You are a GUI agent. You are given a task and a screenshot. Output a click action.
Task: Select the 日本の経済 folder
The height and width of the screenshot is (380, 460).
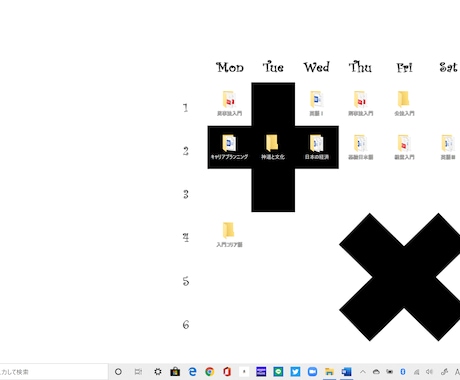click(x=316, y=147)
